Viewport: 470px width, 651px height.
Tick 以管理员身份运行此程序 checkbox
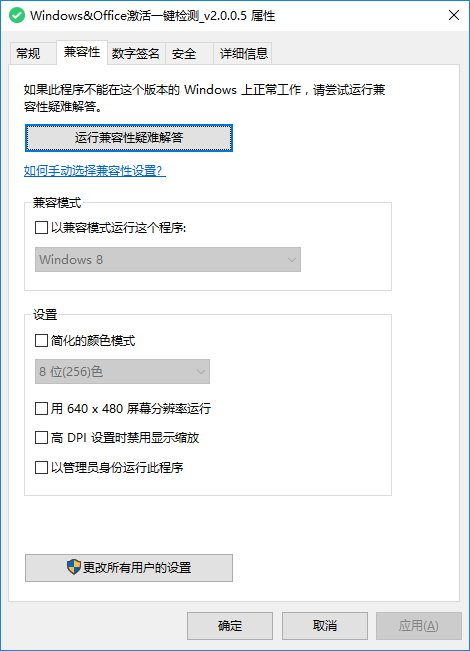point(41,467)
